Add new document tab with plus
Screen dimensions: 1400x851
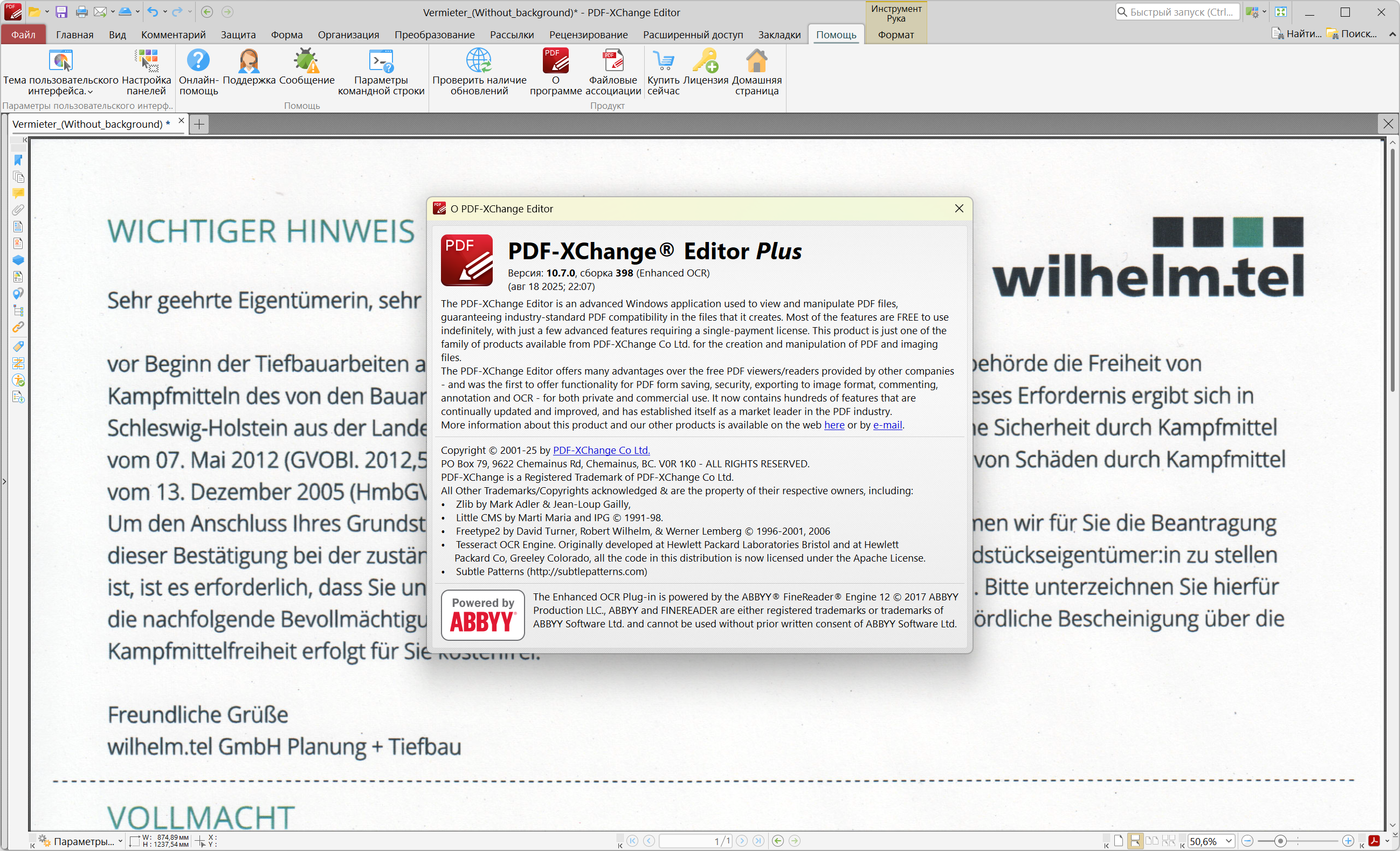pos(199,124)
